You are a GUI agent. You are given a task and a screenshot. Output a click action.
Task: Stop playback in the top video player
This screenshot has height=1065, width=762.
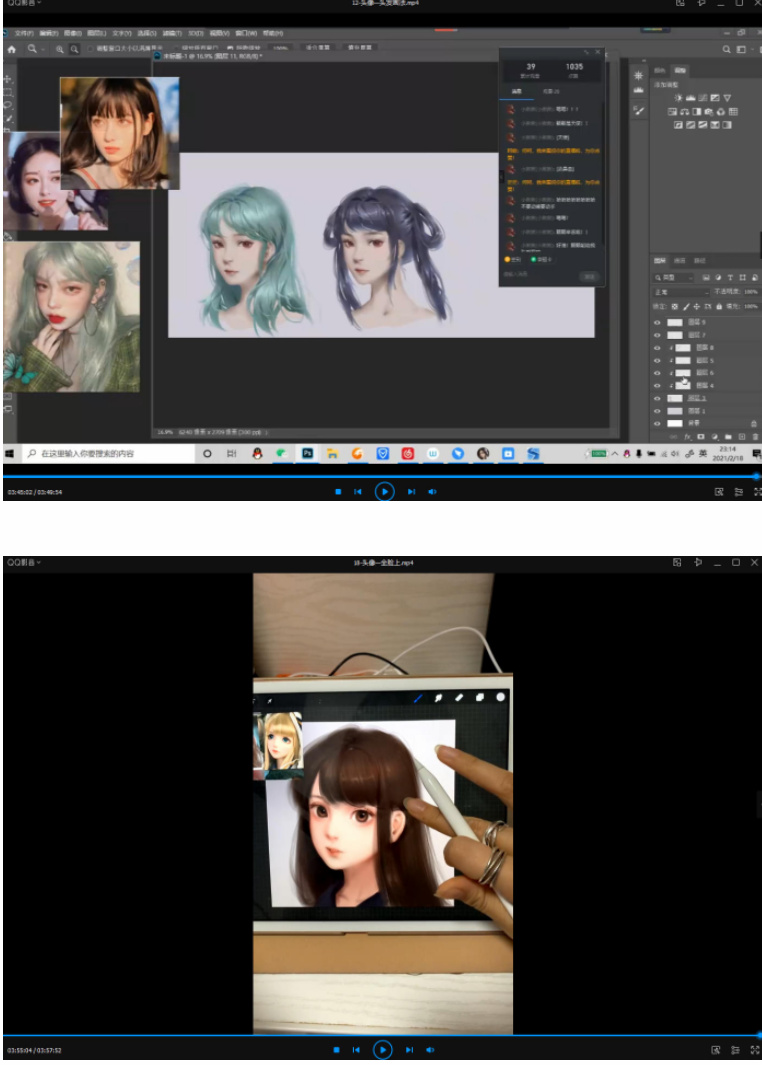[x=337, y=492]
